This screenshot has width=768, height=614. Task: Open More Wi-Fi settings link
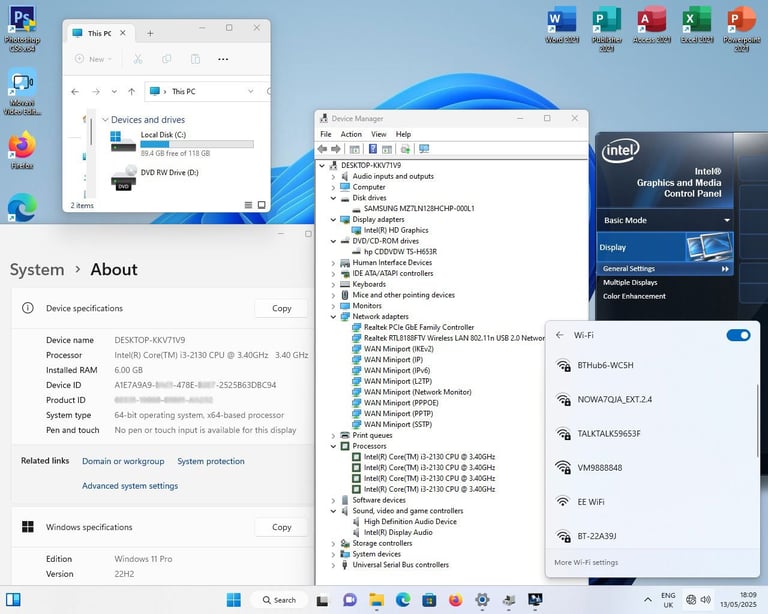[x=586, y=563]
